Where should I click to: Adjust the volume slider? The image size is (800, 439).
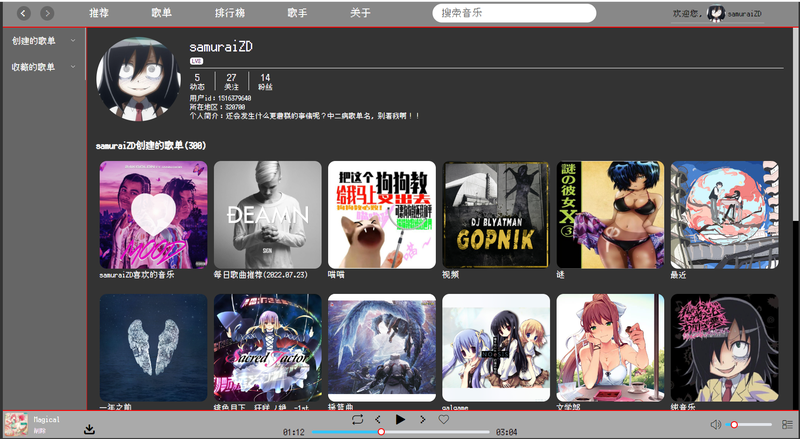click(748, 425)
